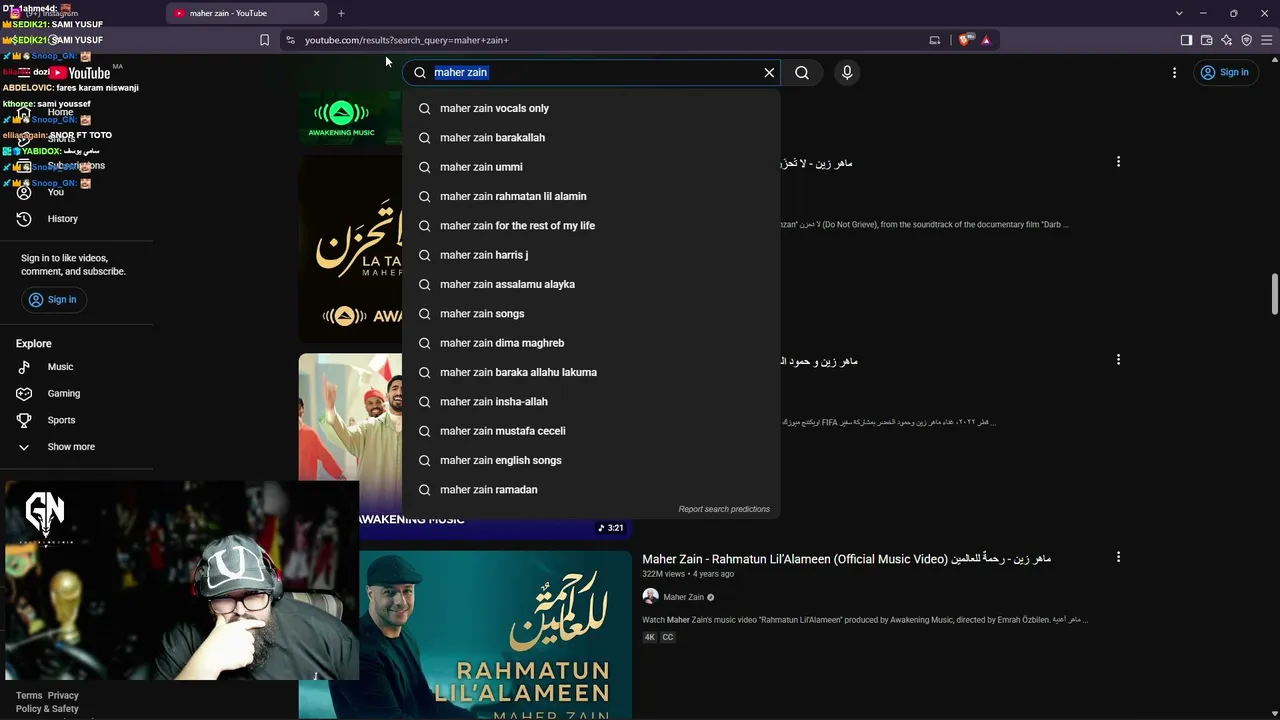Bookmark this page in the address bar
1280x720 pixels.
coord(264,40)
